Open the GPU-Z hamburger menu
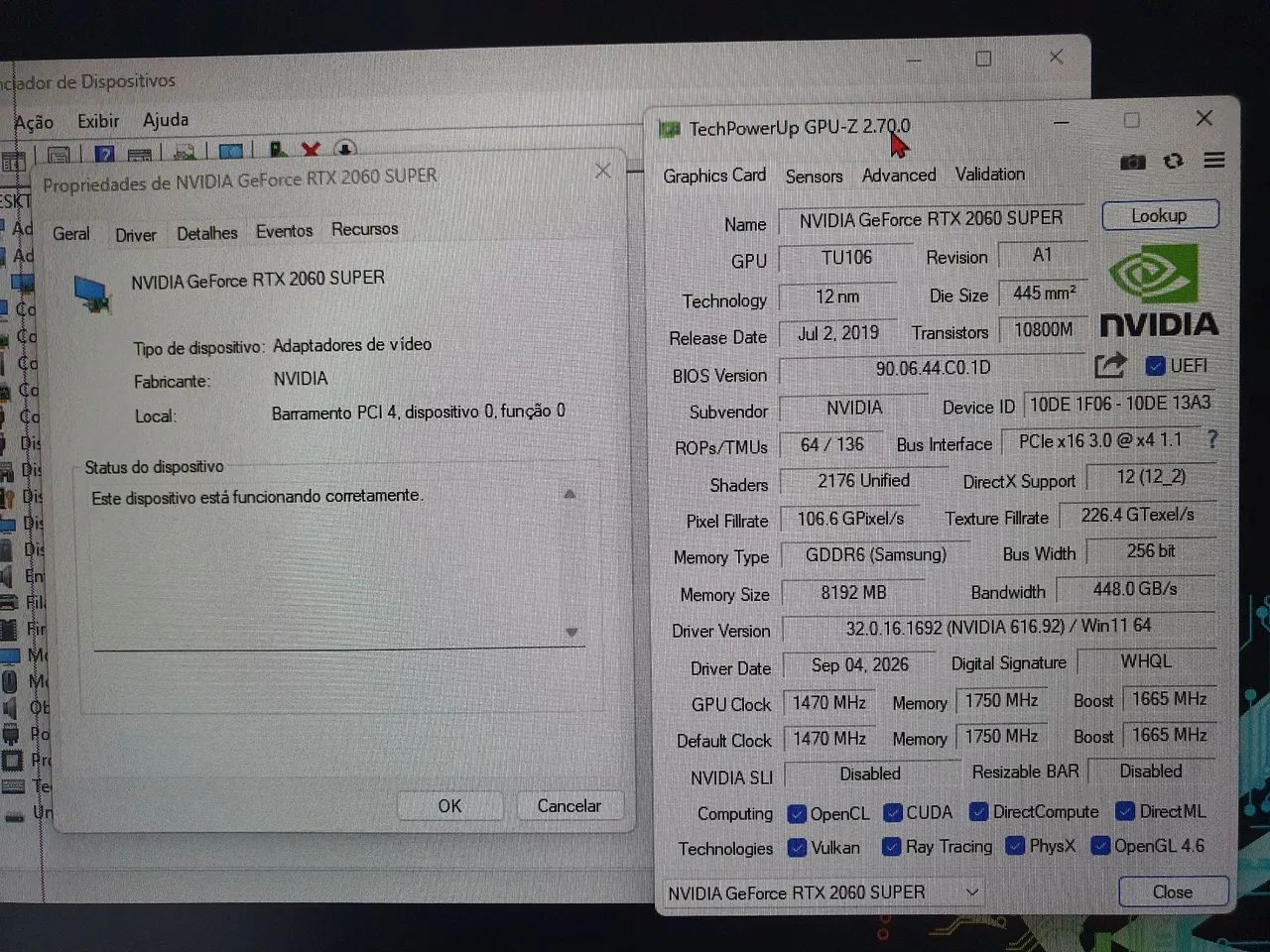The width and height of the screenshot is (1270, 952). (x=1213, y=160)
